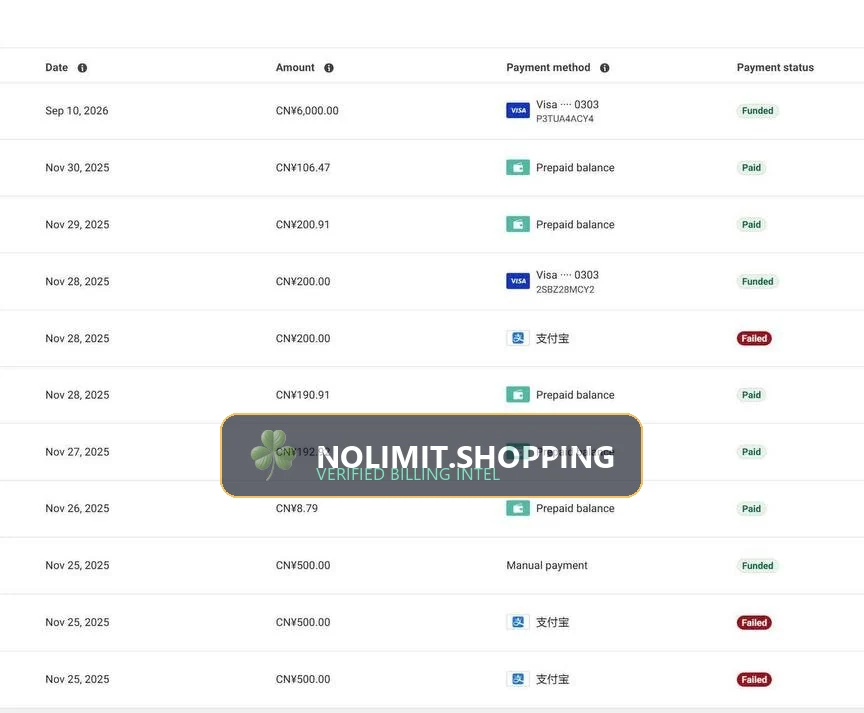Click the Funded badge in the Sep 10, 2026 row
This screenshot has height=713, width=864.
click(757, 111)
